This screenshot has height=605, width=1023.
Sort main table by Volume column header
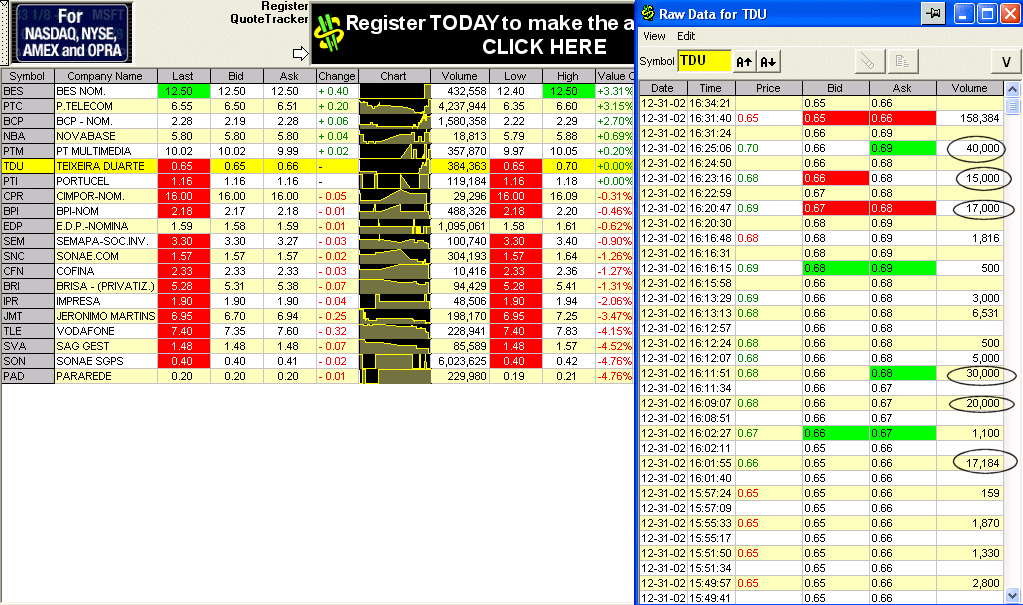(459, 76)
